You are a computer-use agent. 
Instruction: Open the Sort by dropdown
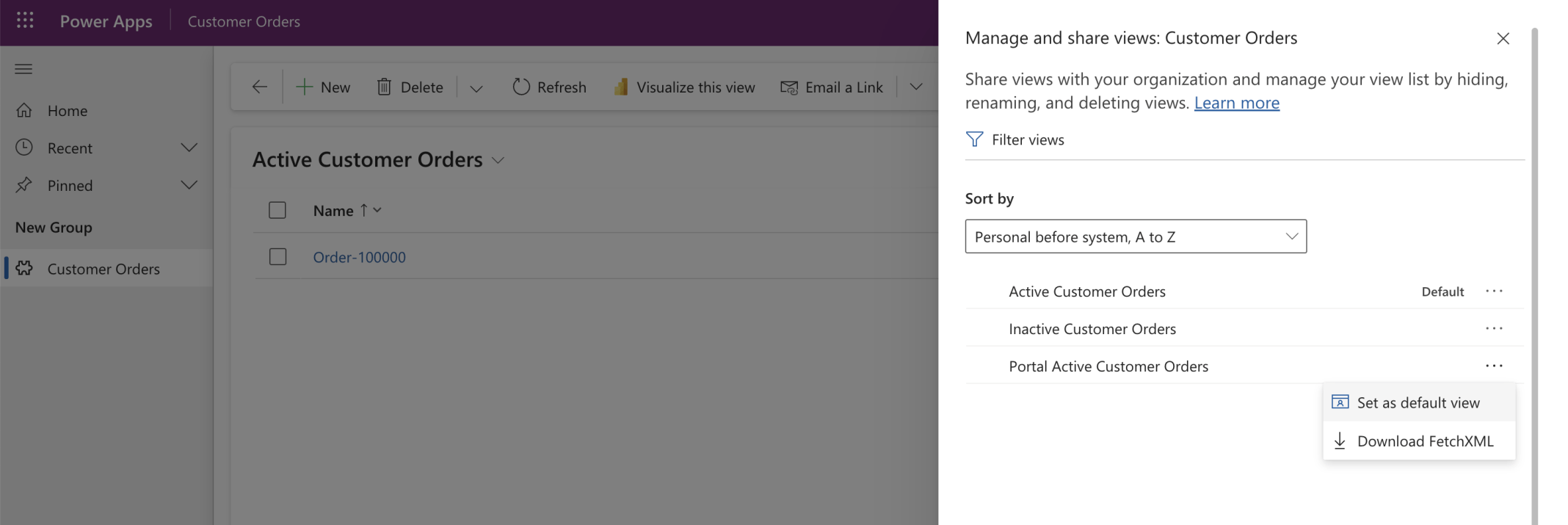(1135, 236)
